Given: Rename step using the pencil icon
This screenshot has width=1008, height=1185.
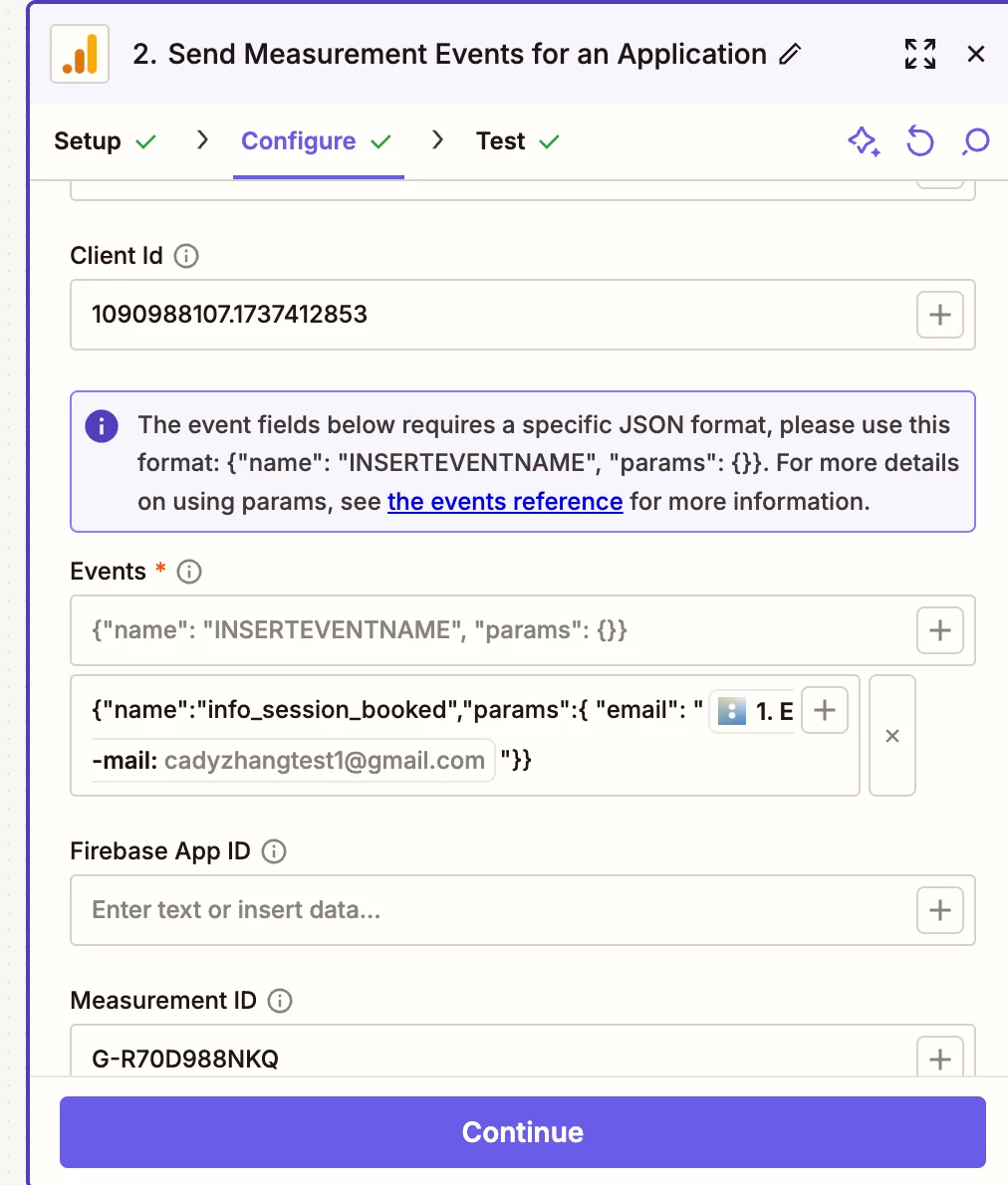Looking at the screenshot, I should 790,55.
